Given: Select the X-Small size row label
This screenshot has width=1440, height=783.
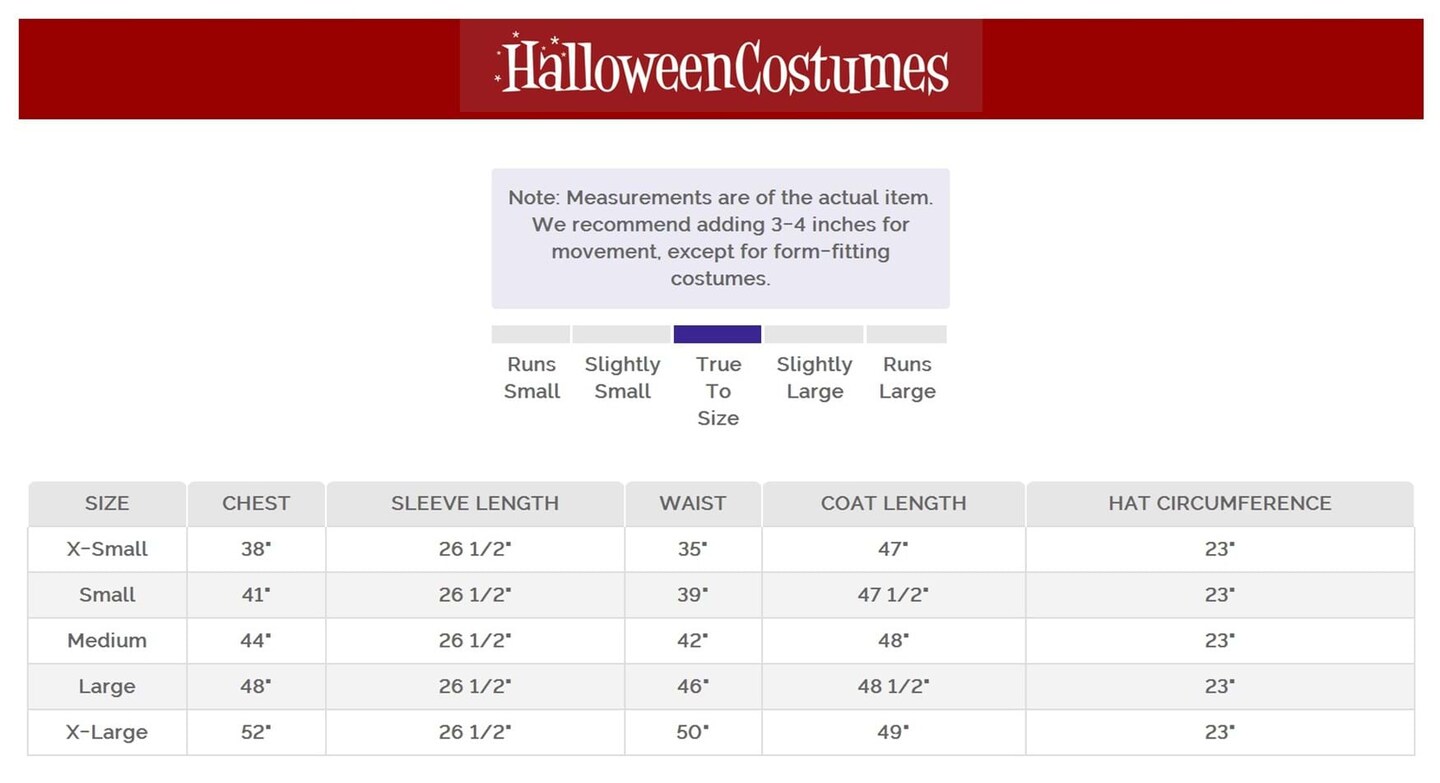Looking at the screenshot, I should [107, 549].
